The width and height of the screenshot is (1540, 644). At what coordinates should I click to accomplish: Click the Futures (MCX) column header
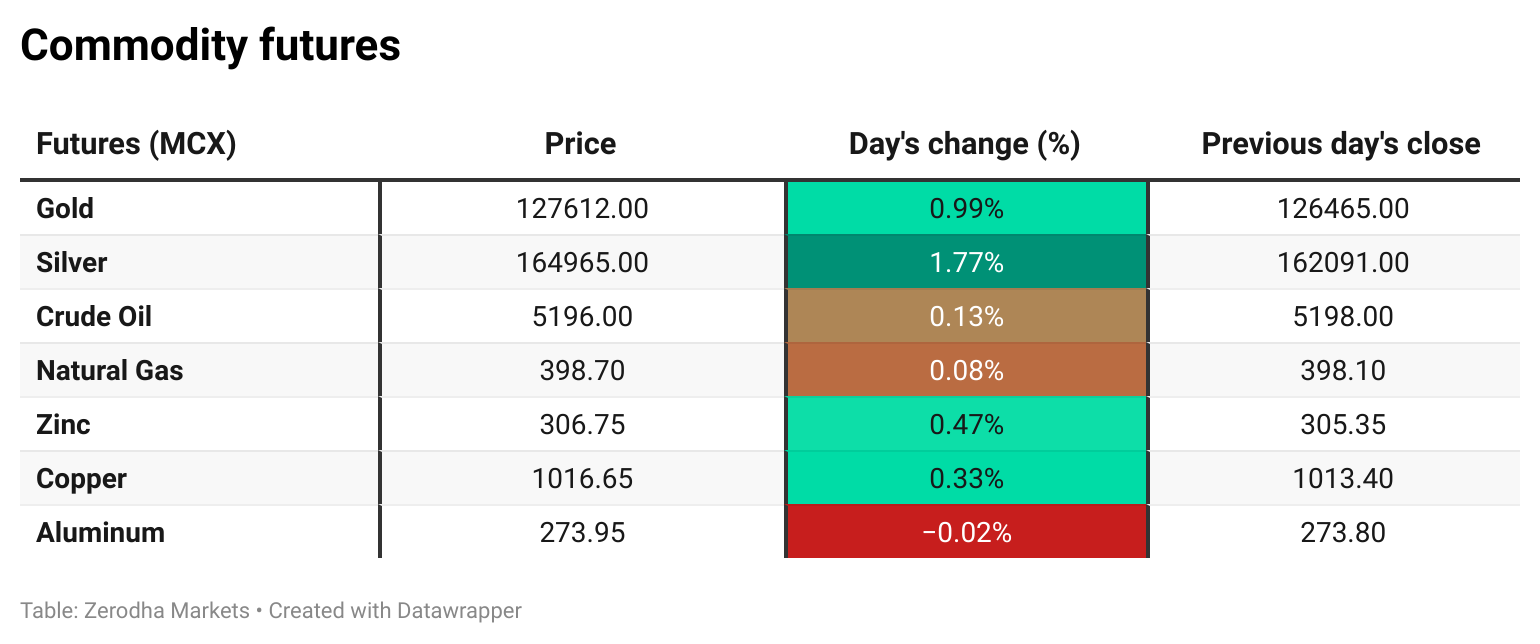(136, 144)
